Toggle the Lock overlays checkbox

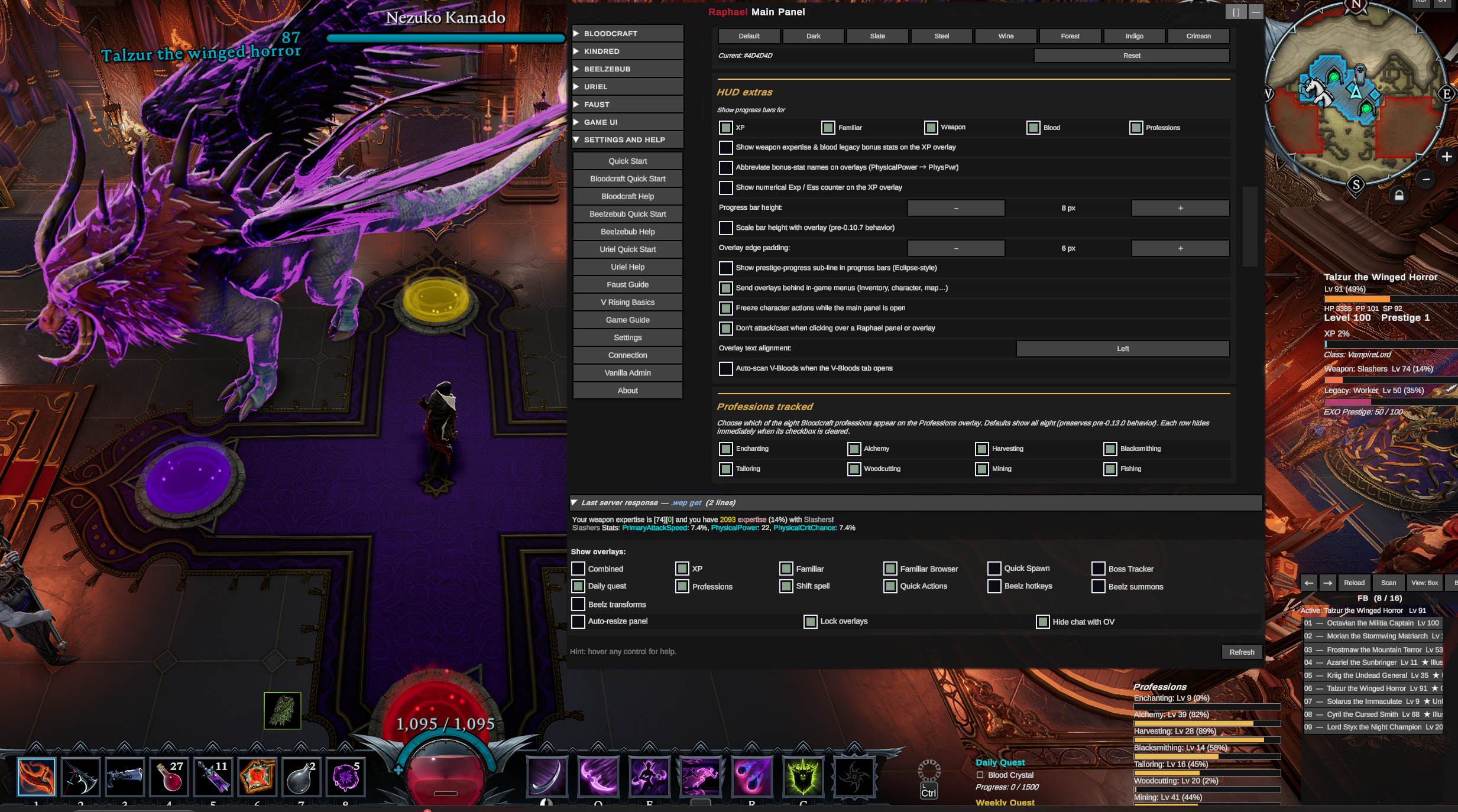(x=810, y=622)
